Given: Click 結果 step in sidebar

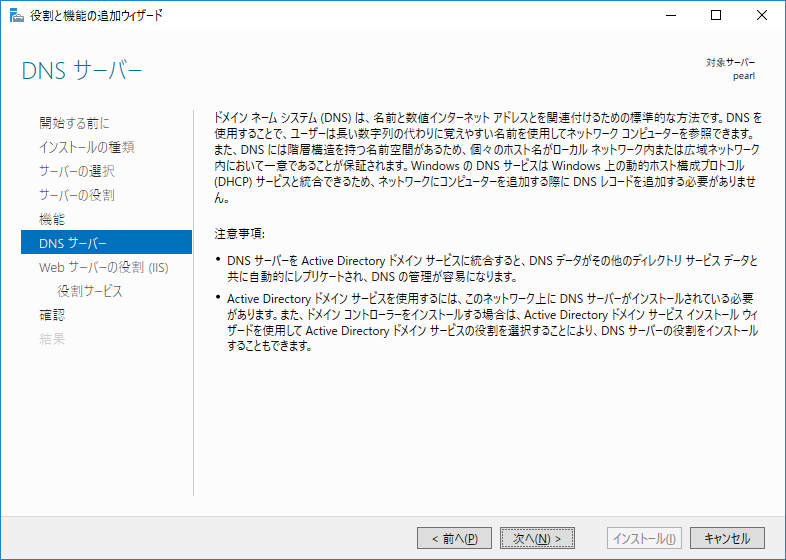Looking at the screenshot, I should click(52, 339).
